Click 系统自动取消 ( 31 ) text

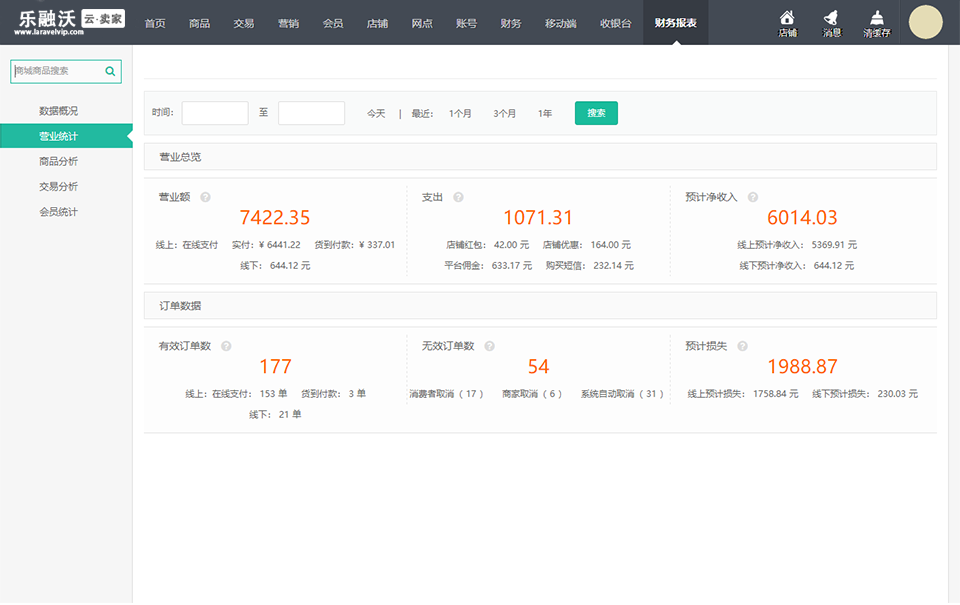(x=622, y=394)
